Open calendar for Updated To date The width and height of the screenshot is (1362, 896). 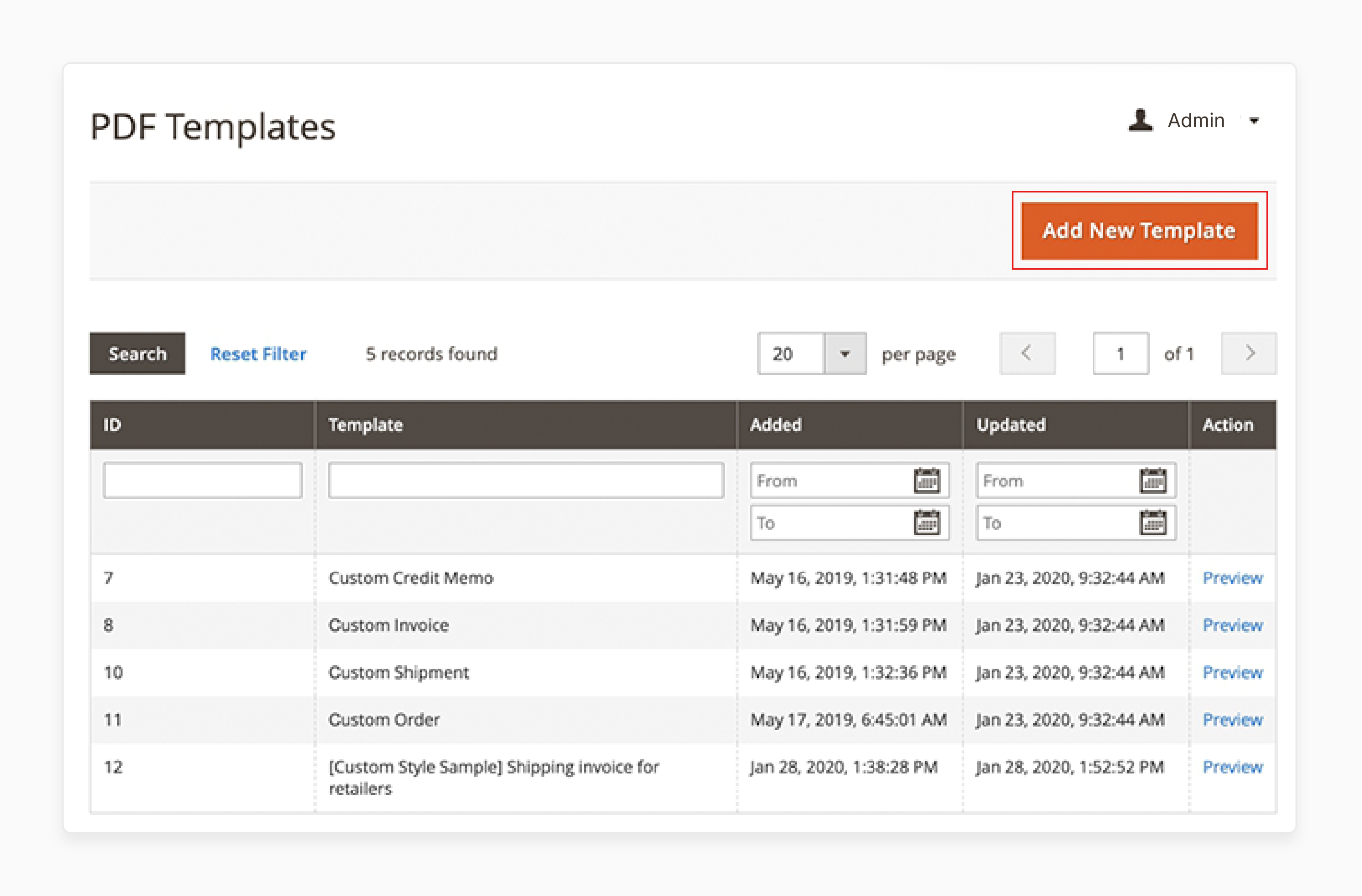coord(1153,522)
